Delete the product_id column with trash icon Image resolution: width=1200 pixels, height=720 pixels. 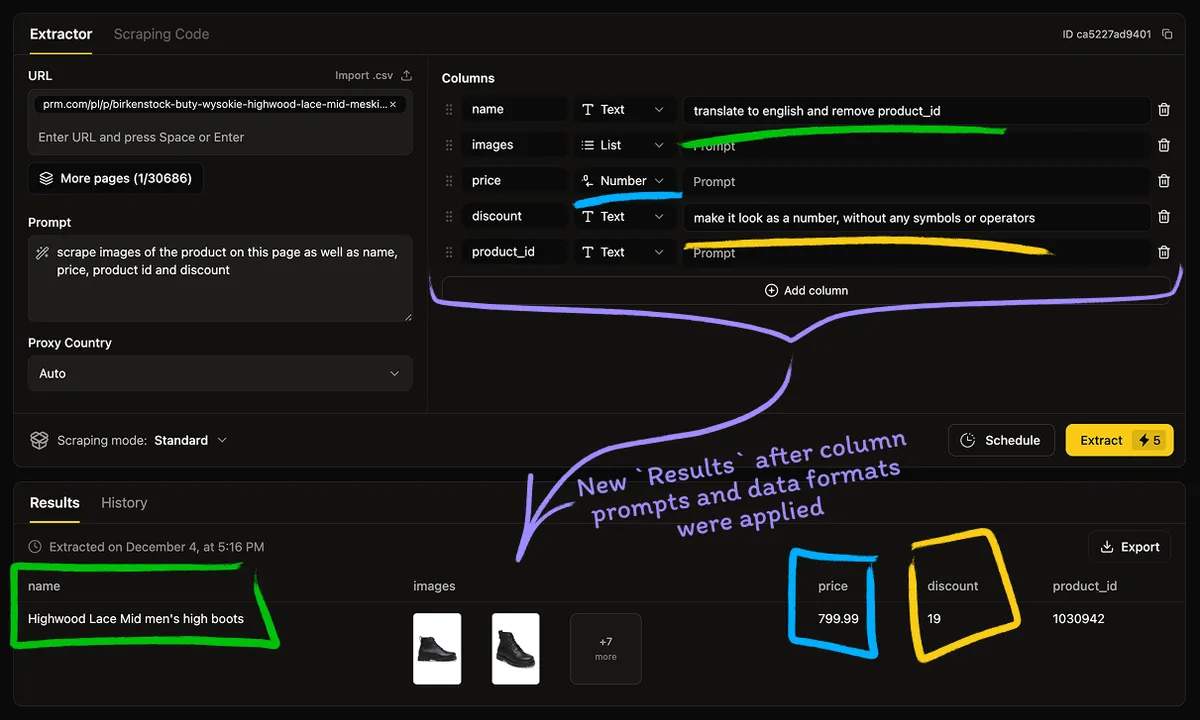click(x=1163, y=252)
